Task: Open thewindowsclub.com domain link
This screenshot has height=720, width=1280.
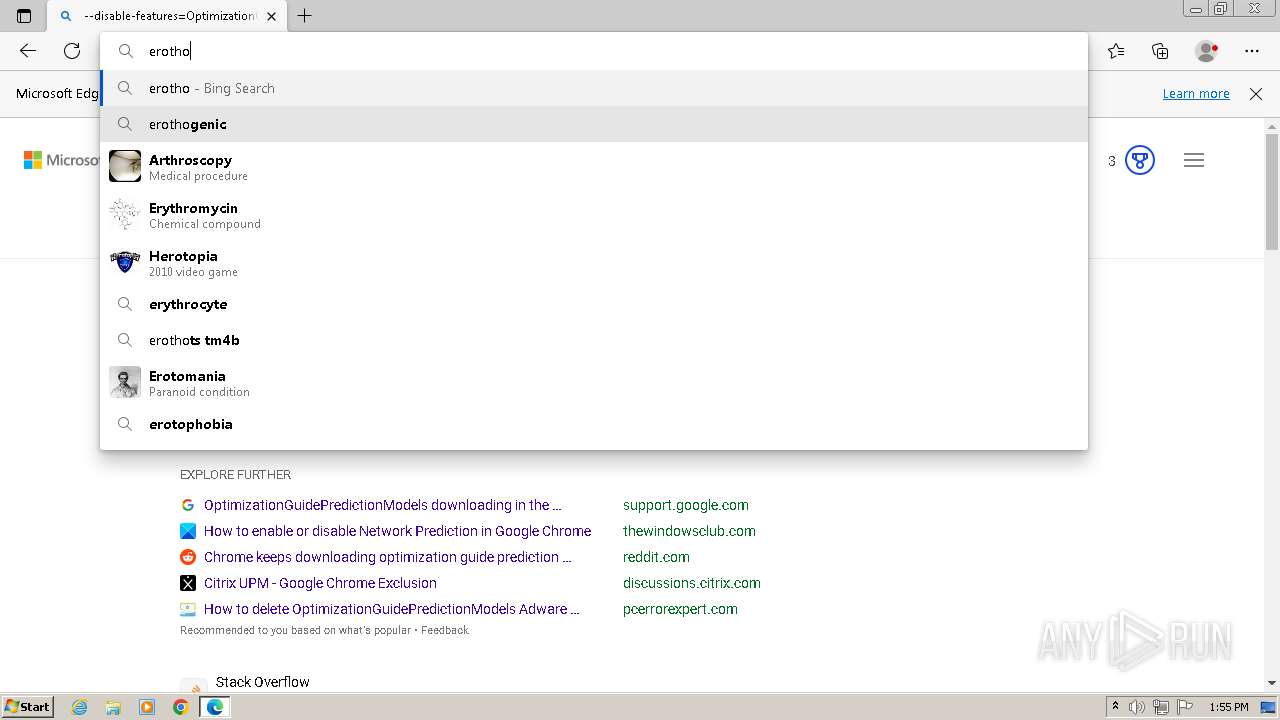Action: 689,531
